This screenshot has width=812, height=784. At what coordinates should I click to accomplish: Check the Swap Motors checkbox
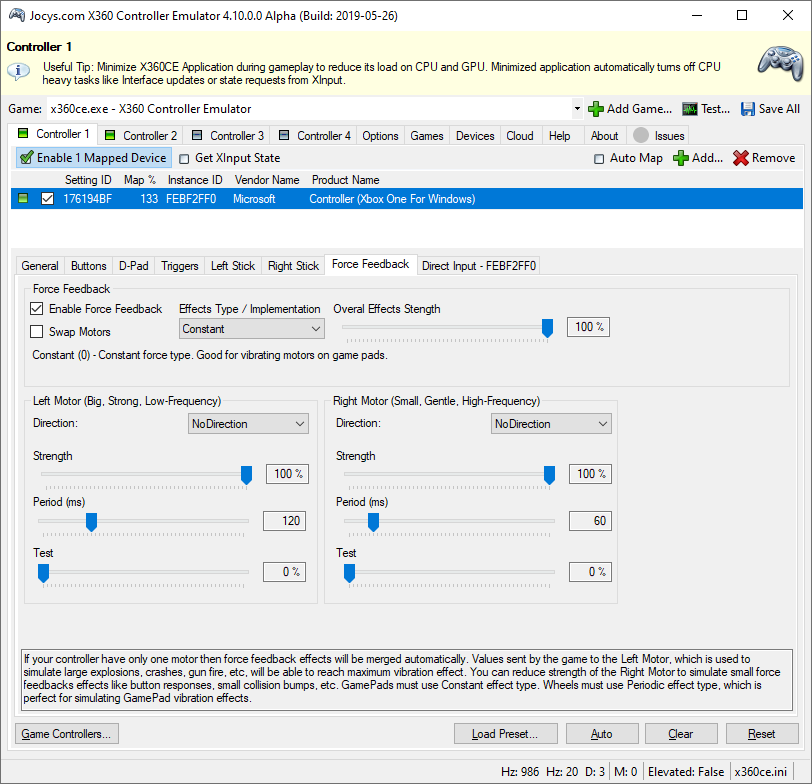(36, 331)
